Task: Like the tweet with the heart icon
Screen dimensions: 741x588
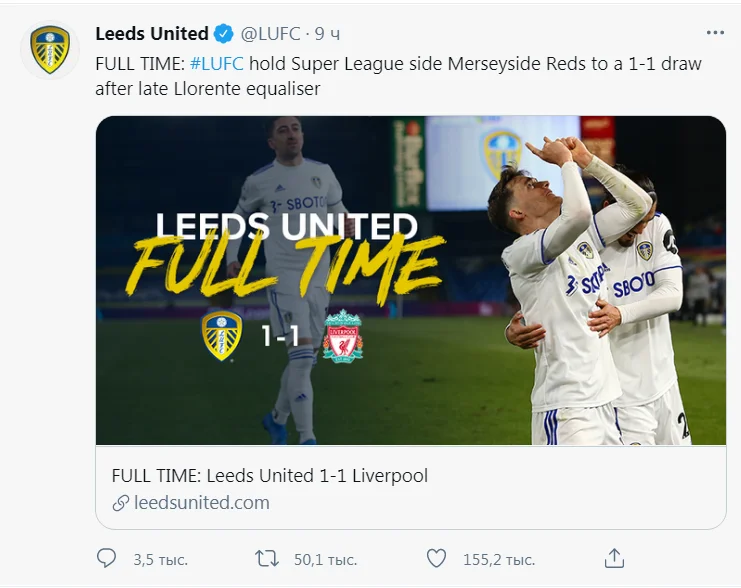Action: tap(436, 558)
